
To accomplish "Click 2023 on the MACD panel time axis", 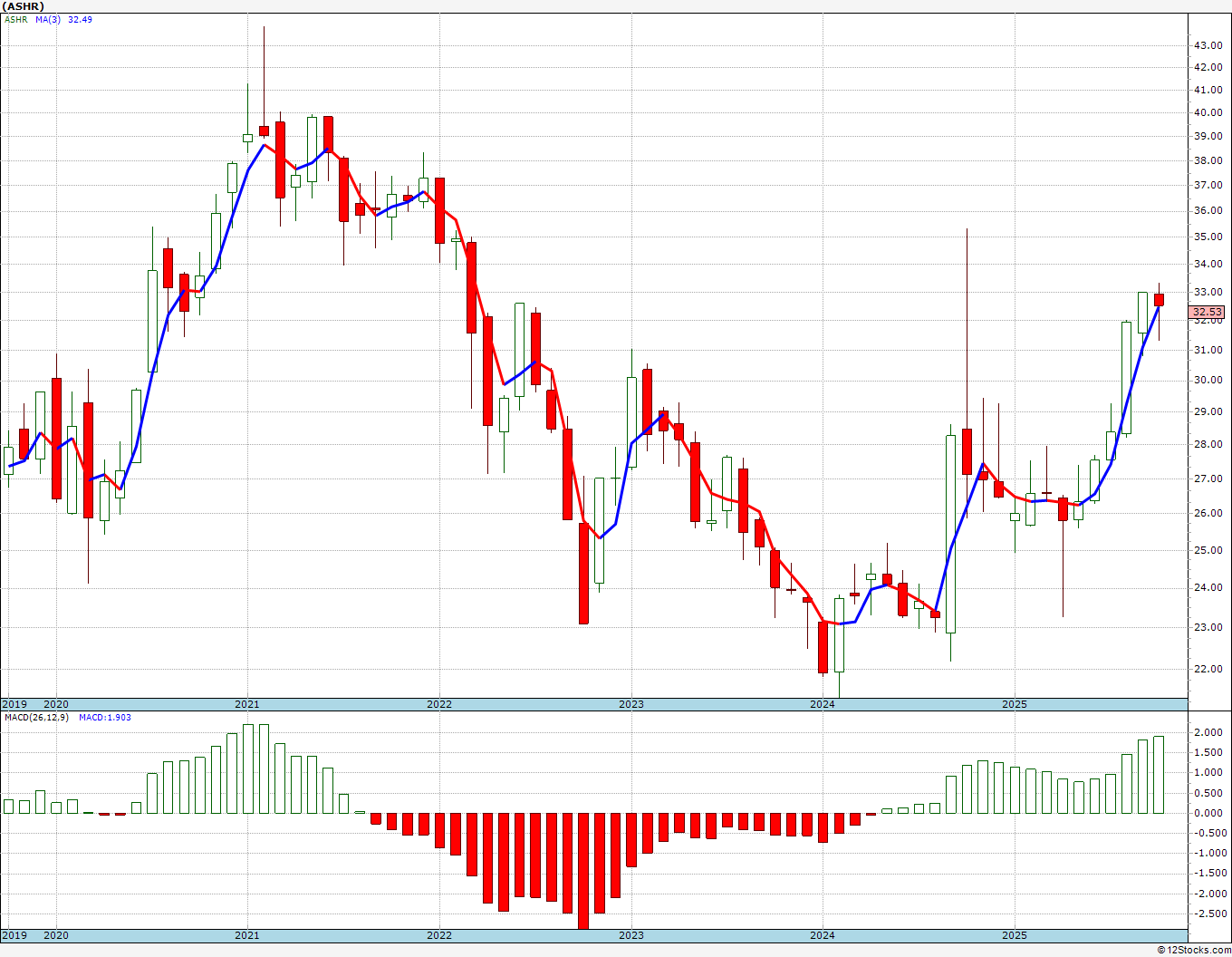I will click(x=631, y=935).
